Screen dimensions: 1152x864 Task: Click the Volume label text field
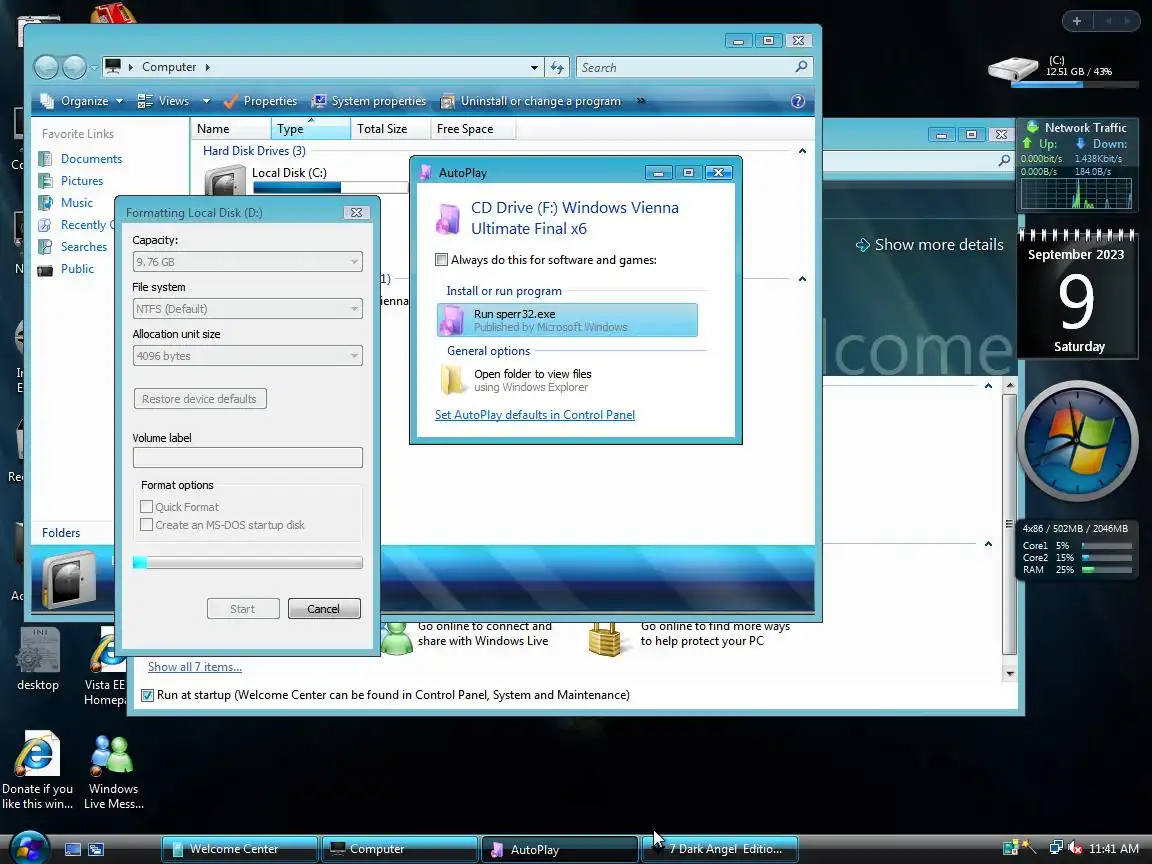click(x=248, y=457)
